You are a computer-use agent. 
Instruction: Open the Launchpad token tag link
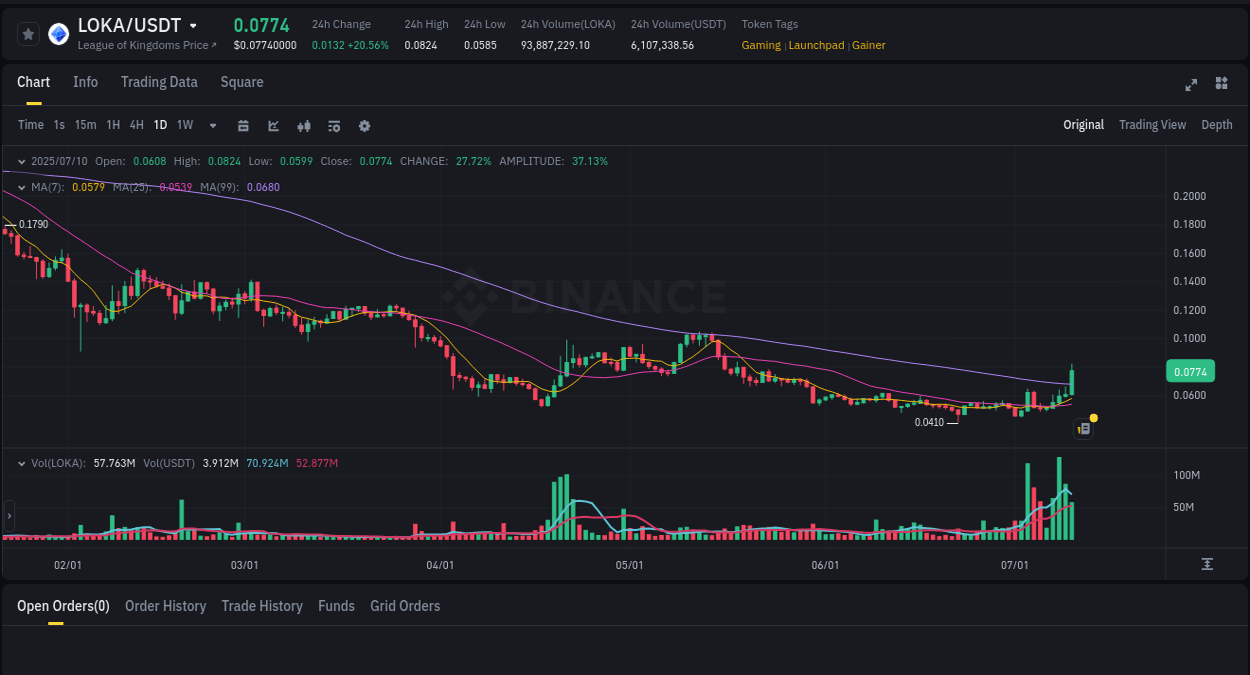click(816, 45)
